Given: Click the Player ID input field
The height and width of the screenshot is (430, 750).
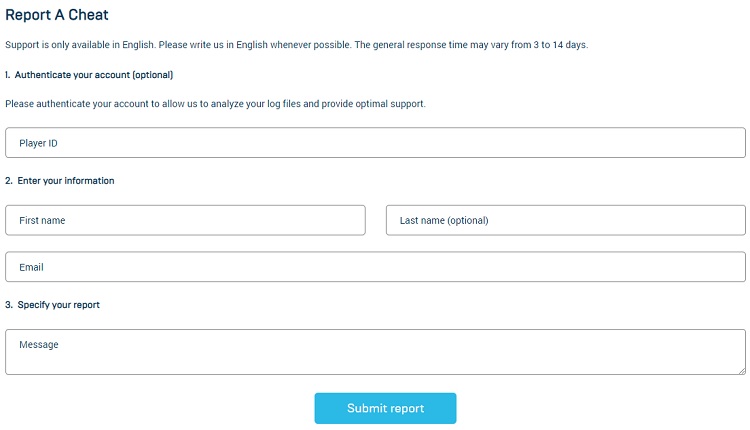Looking at the screenshot, I should 375,143.
